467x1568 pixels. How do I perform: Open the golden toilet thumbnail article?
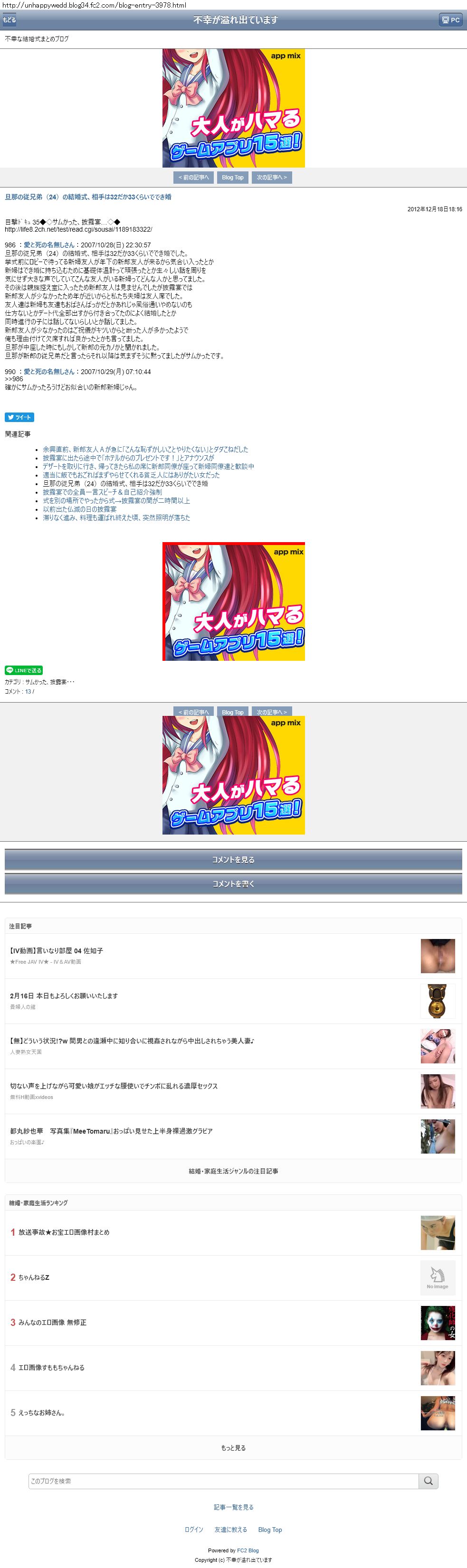click(x=438, y=1001)
